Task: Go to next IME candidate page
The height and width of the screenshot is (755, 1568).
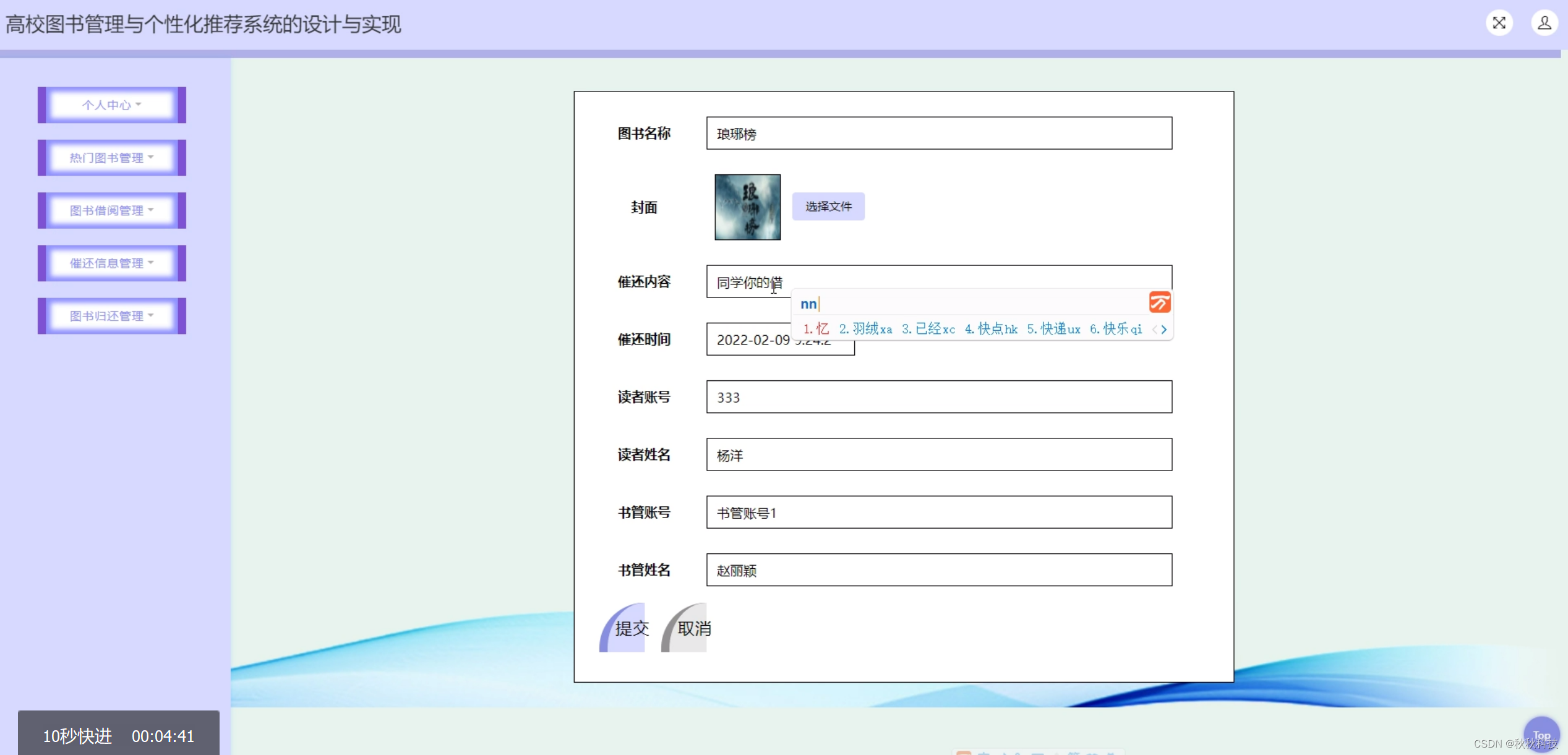Action: [x=1164, y=330]
